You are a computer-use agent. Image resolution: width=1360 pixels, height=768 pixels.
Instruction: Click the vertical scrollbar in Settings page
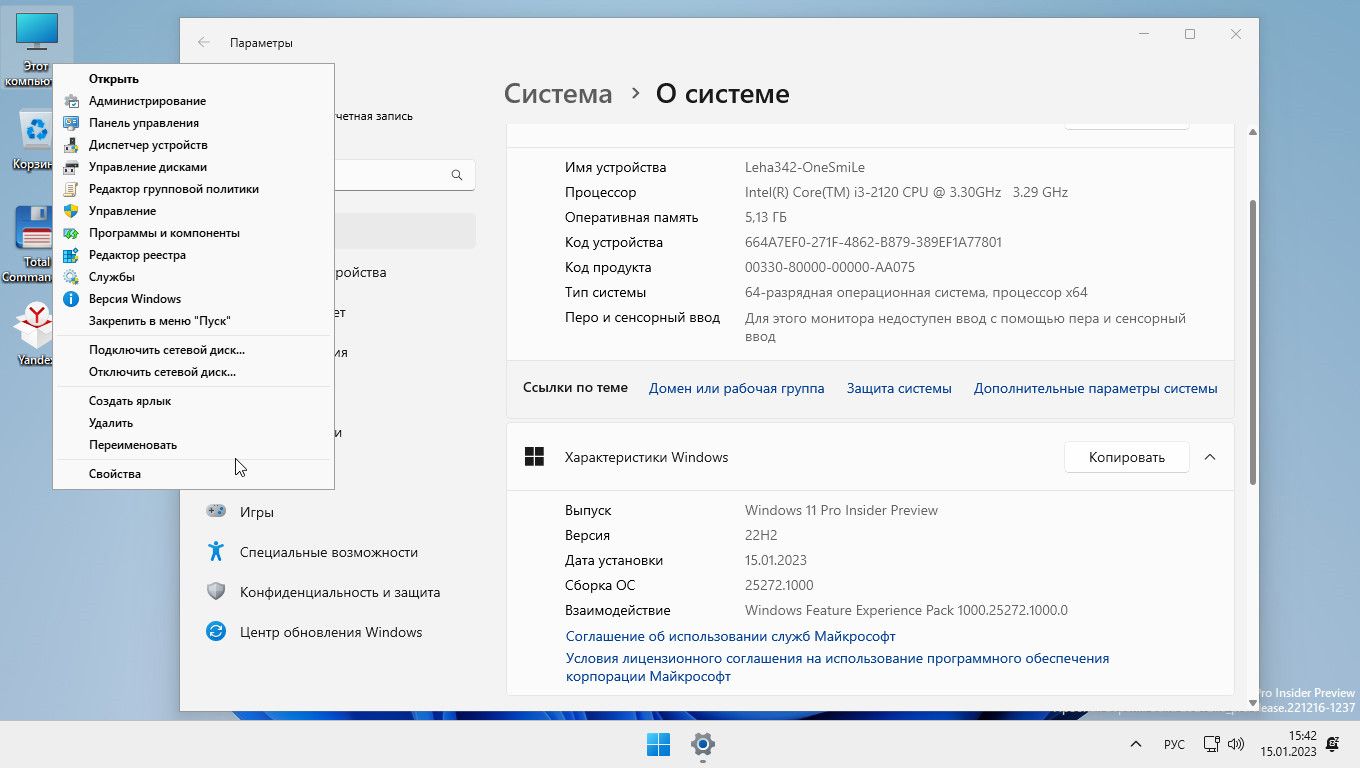1252,342
